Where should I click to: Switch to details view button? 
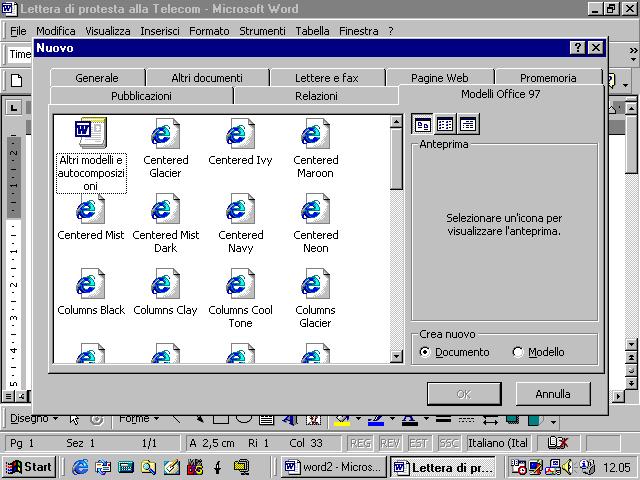click(468, 124)
